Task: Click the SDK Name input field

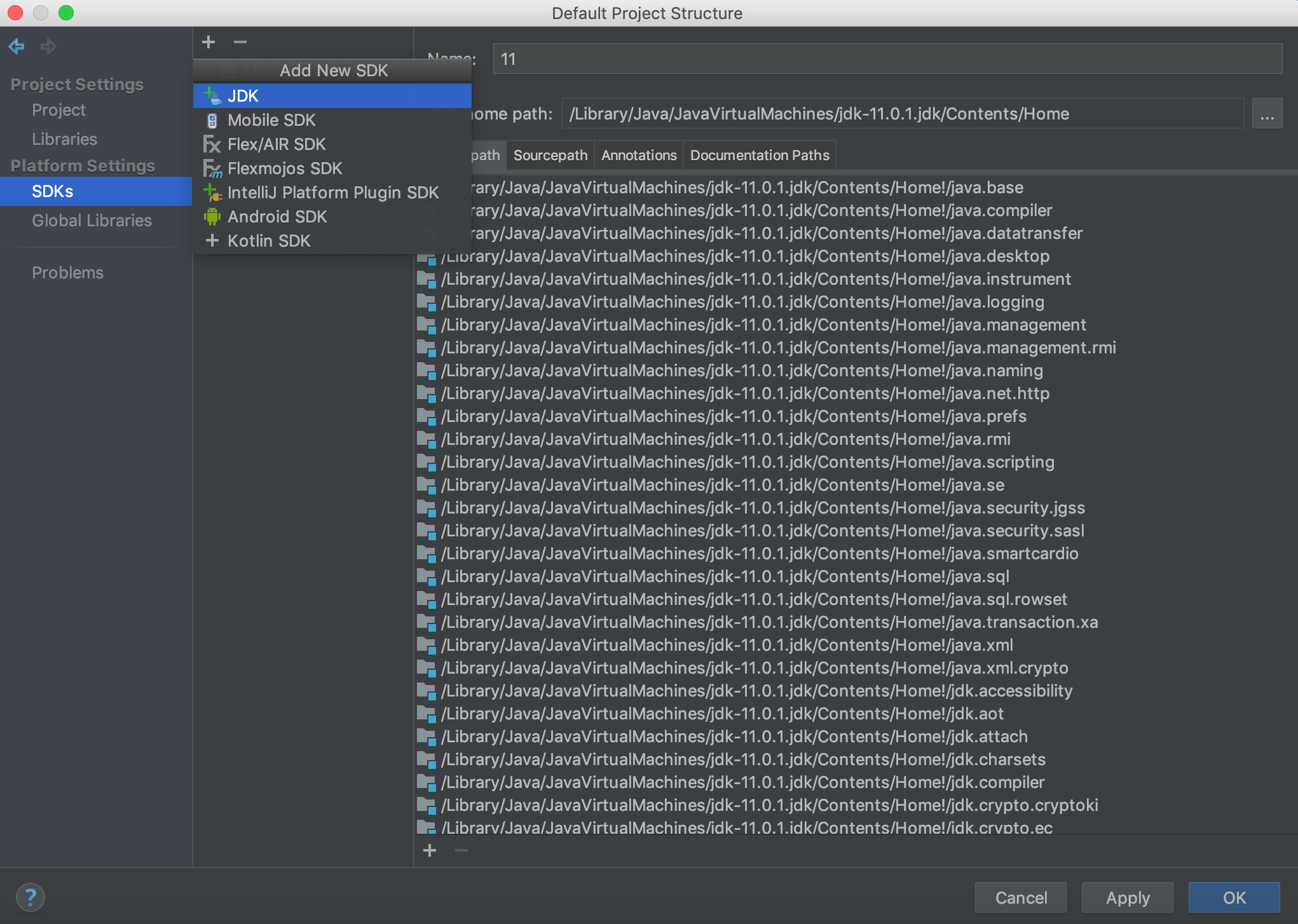Action: point(887,59)
